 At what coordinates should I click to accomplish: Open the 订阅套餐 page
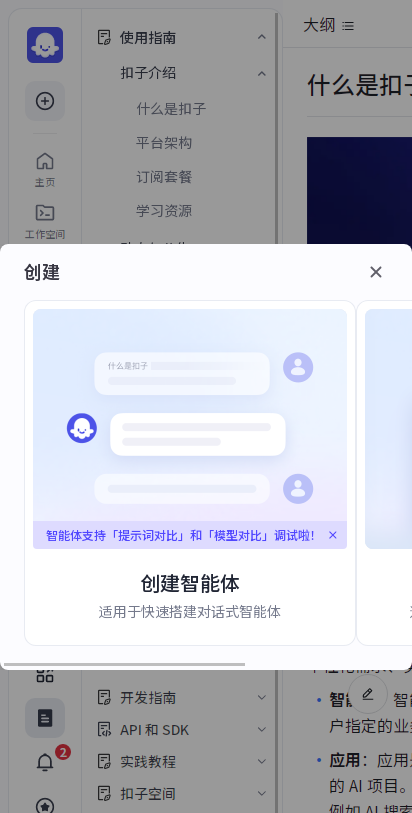point(164,177)
